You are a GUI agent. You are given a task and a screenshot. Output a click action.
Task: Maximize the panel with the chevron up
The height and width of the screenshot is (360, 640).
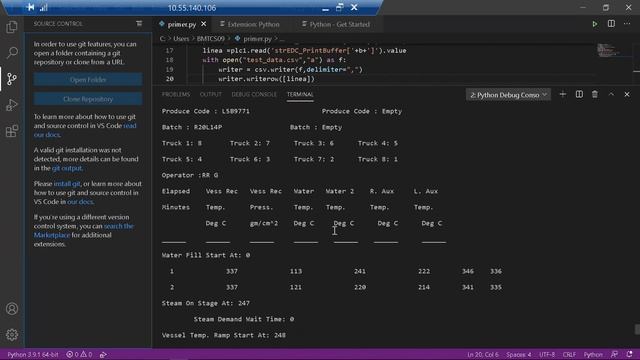coord(611,94)
